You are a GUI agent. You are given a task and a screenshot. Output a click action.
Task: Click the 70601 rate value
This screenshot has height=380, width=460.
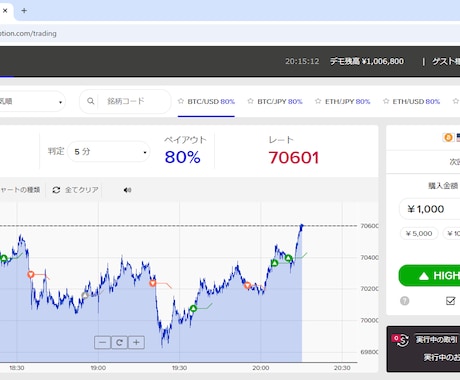pyautogui.click(x=294, y=158)
